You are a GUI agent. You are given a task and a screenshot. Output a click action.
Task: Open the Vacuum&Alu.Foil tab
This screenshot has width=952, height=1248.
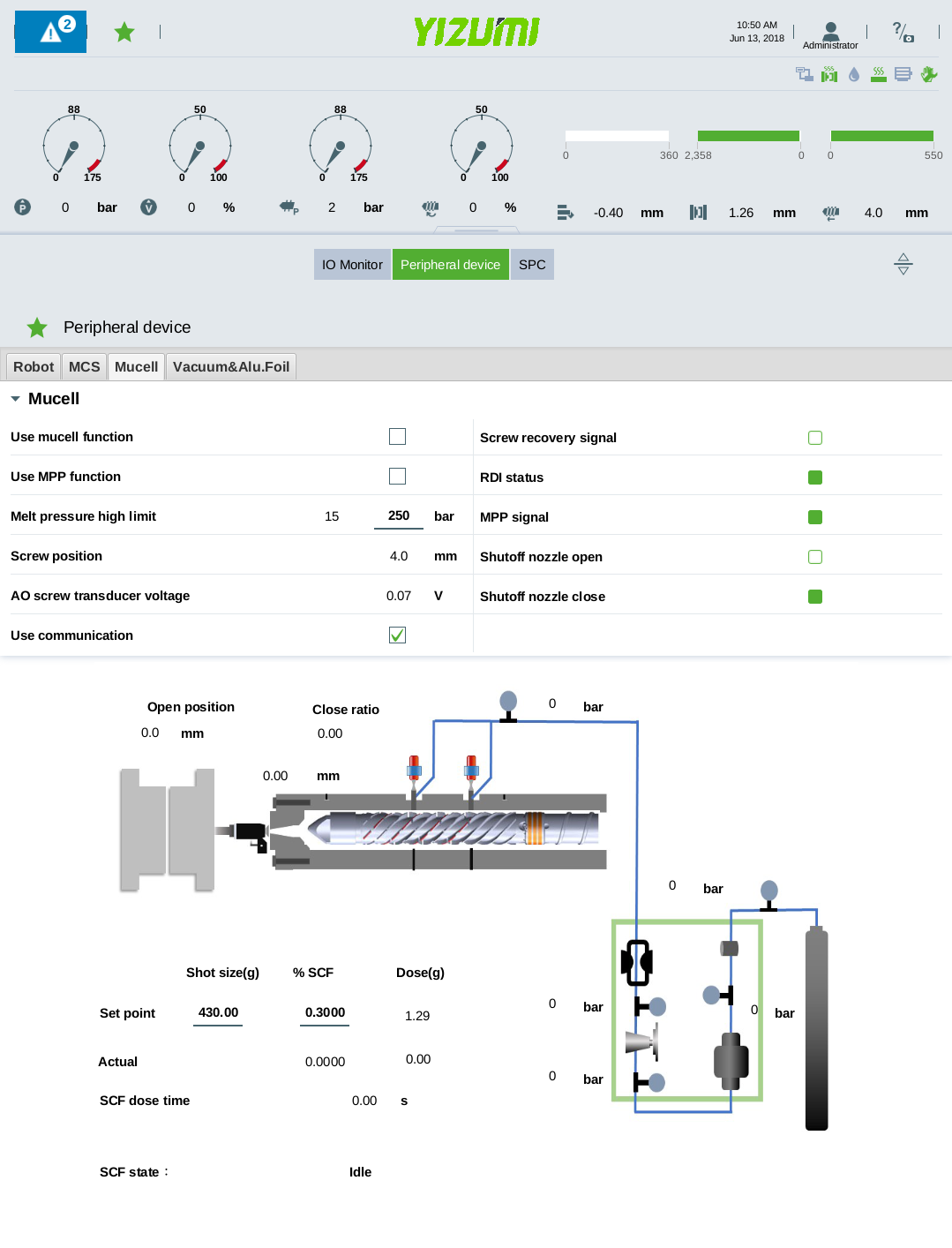[230, 367]
